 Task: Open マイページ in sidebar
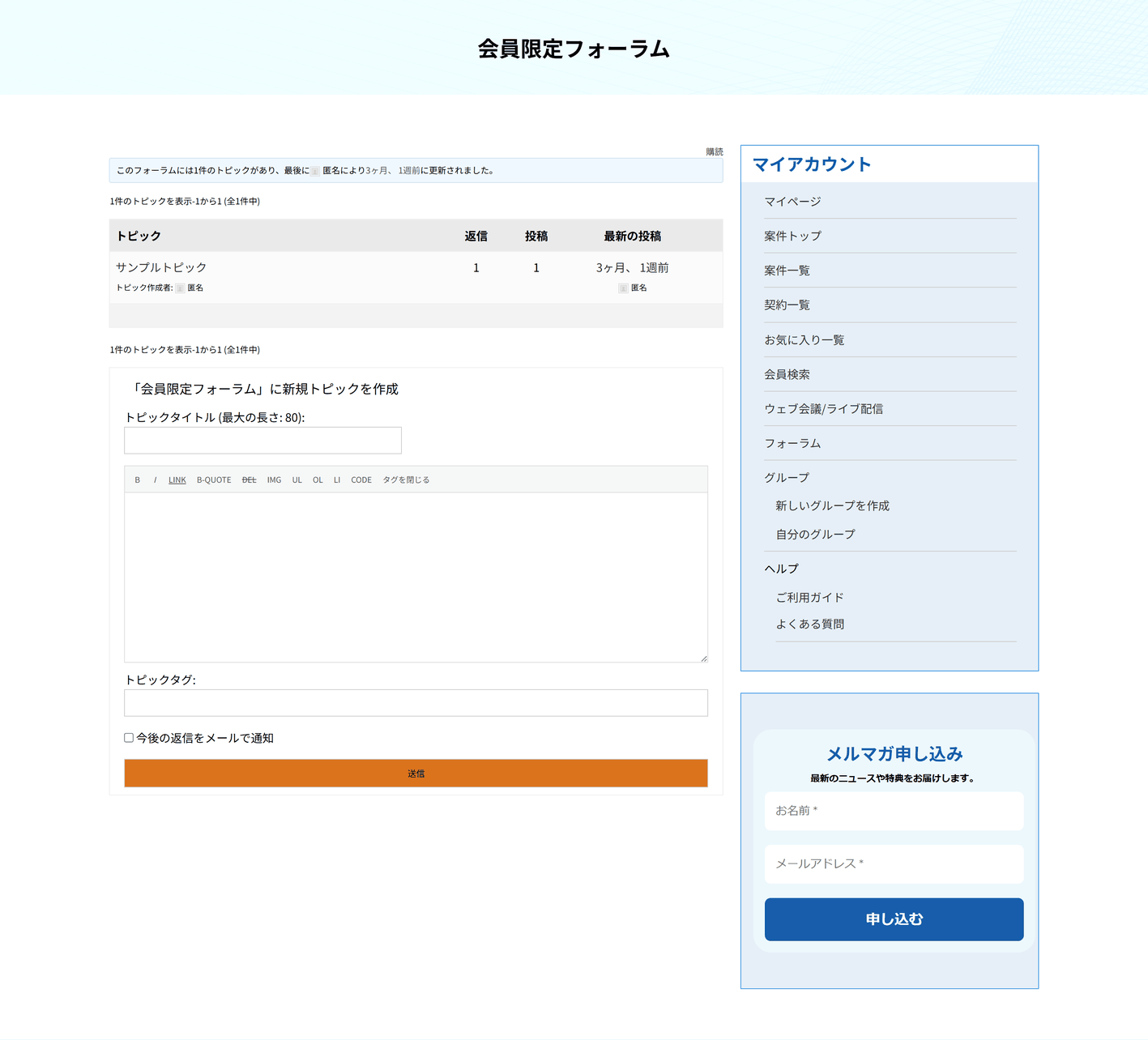coord(792,202)
